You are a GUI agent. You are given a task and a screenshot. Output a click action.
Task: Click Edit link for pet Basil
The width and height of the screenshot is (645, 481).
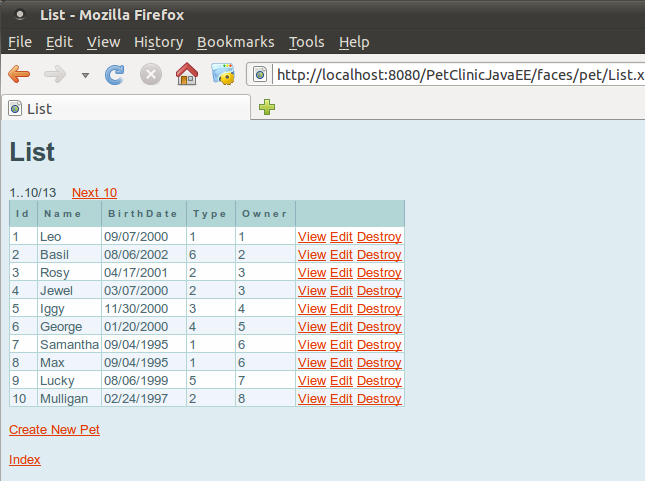click(341, 255)
